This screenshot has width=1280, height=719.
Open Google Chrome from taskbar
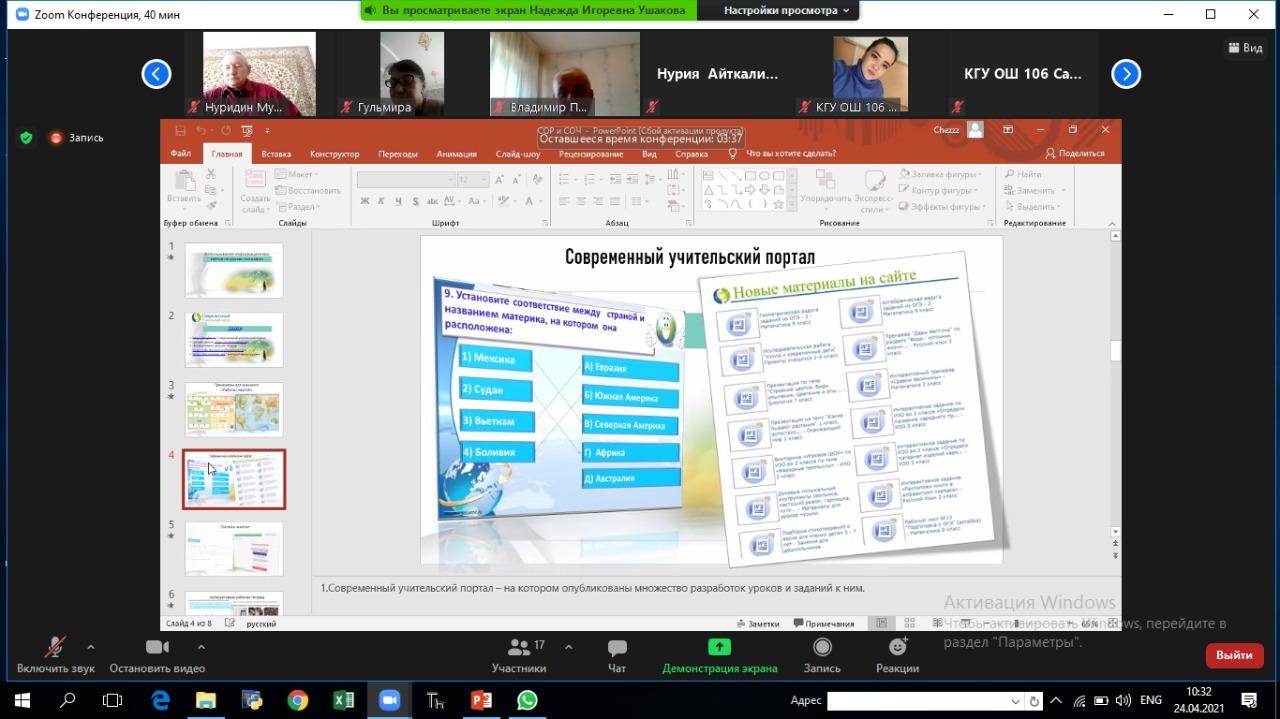[297, 700]
